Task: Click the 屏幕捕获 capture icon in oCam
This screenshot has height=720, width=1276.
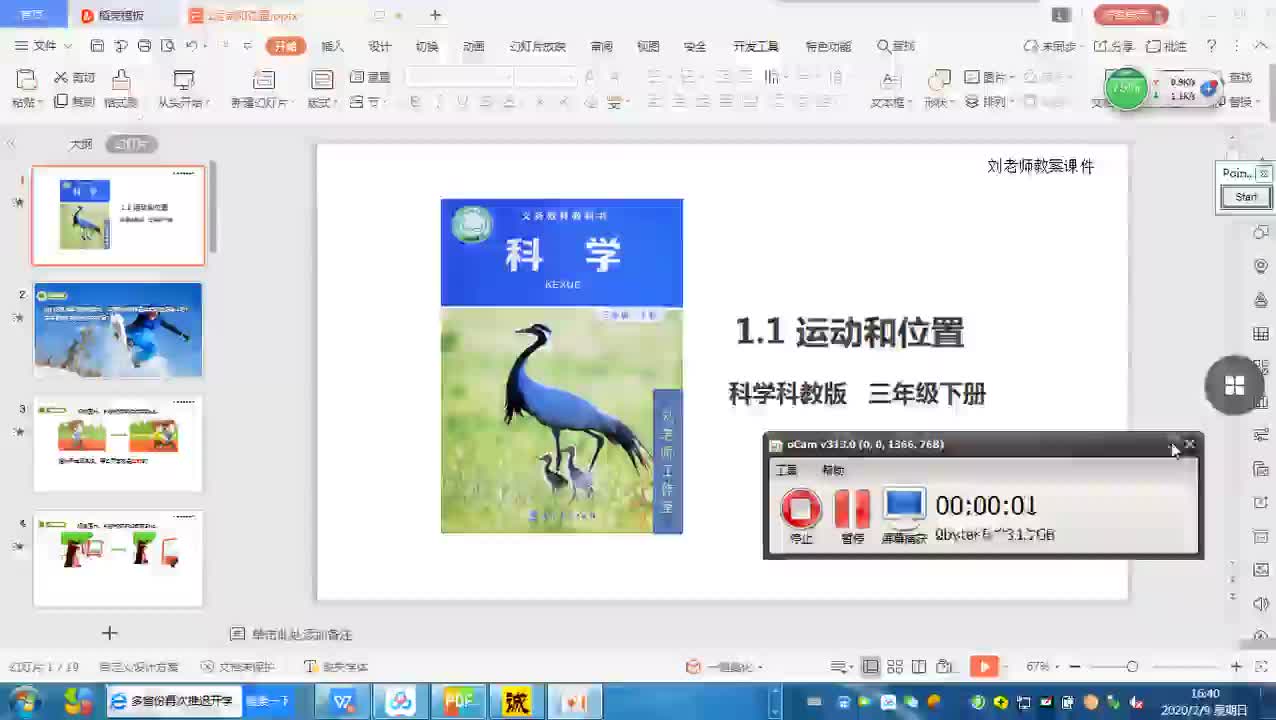Action: (x=904, y=516)
